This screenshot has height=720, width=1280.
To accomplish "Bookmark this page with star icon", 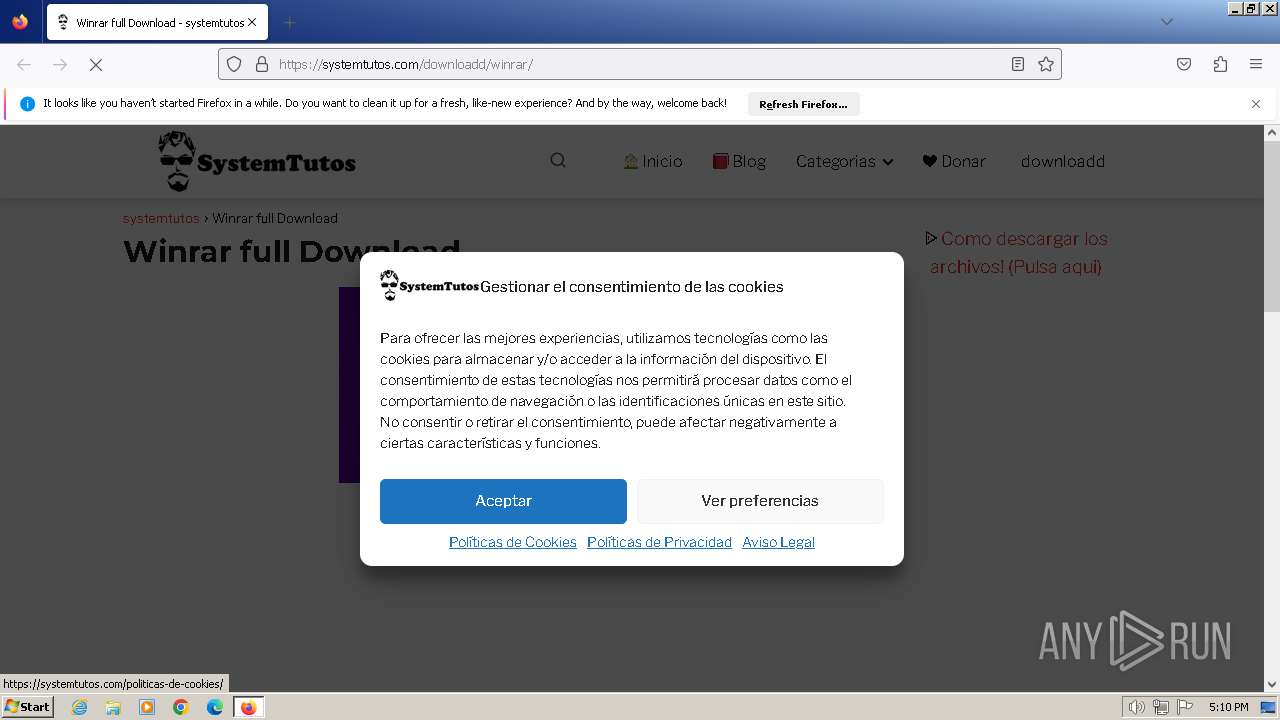I will [x=1046, y=64].
